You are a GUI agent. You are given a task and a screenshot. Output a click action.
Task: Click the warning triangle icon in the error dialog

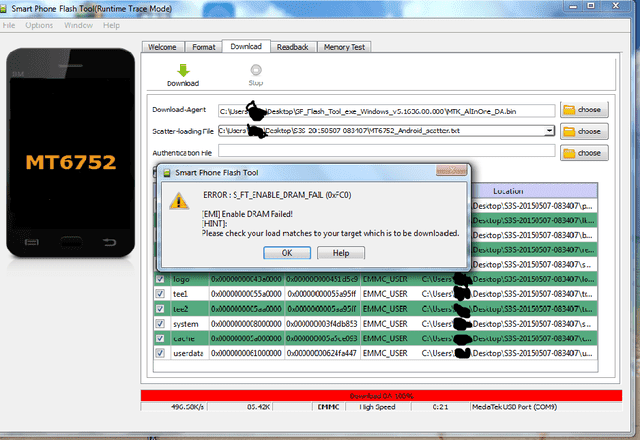pyautogui.click(x=179, y=201)
